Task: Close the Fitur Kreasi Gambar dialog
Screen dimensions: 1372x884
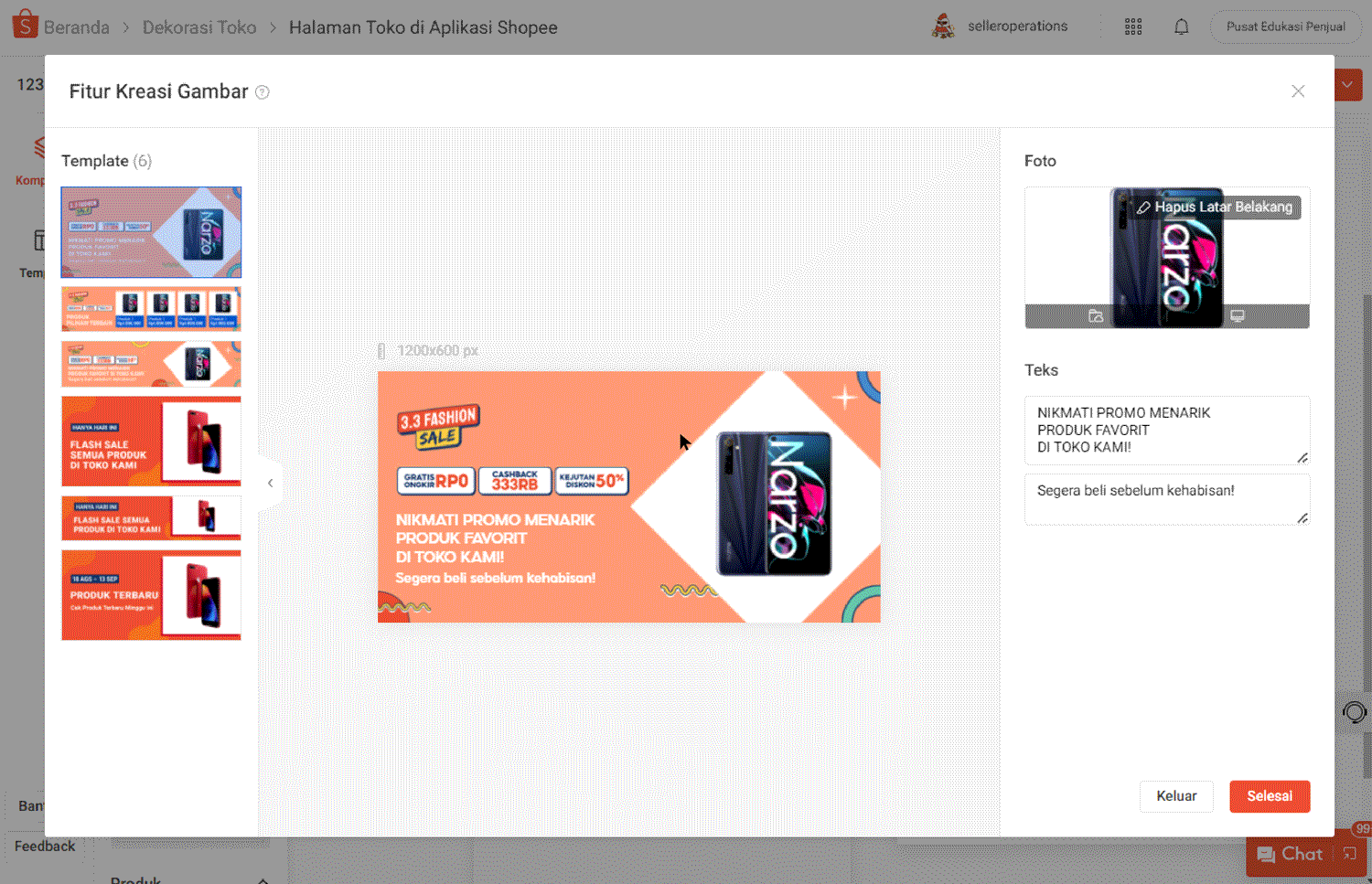Action: pos(1298,91)
